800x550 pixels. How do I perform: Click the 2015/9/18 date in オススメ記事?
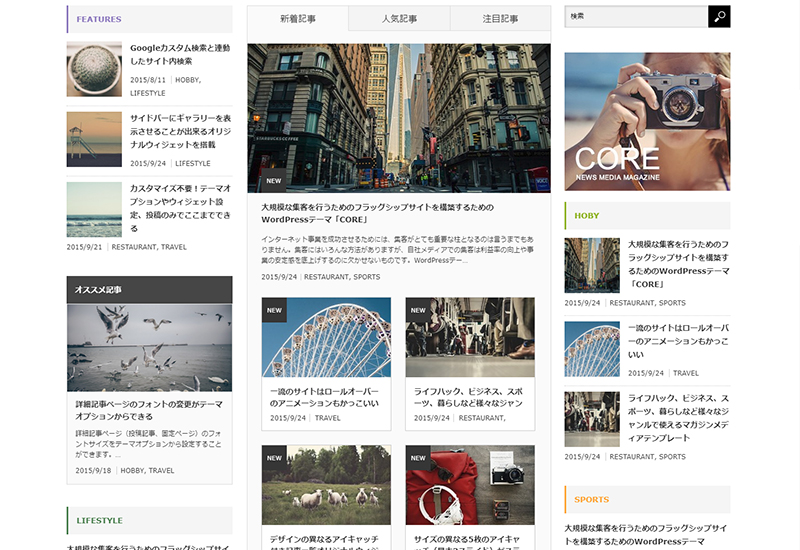click(x=93, y=470)
